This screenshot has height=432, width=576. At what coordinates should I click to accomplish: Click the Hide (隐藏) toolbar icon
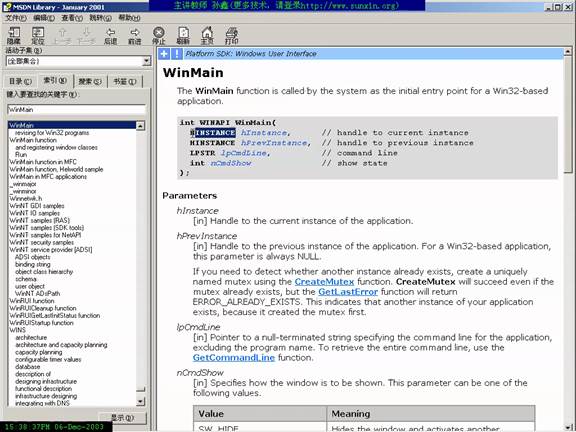click(14, 36)
